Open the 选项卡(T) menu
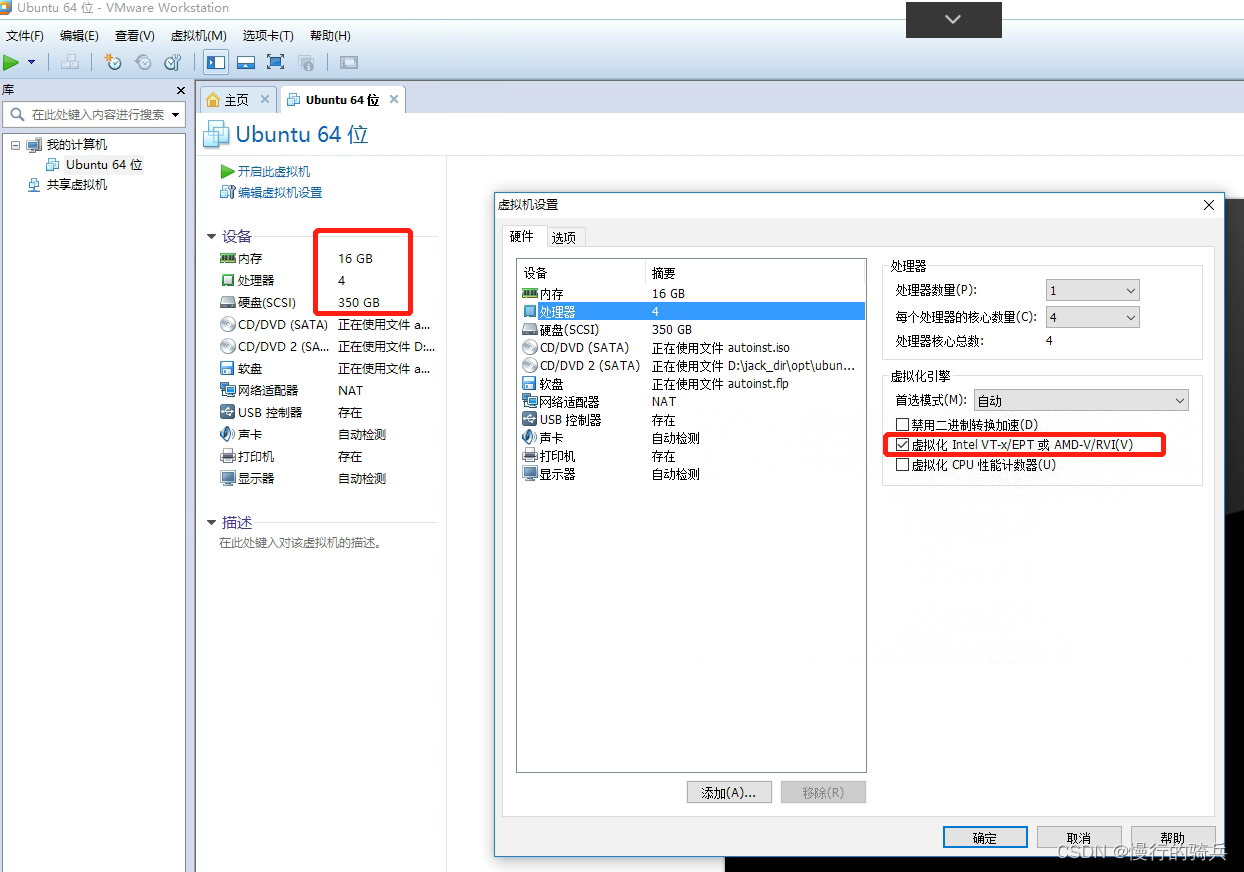The width and height of the screenshot is (1244, 872). [x=268, y=36]
